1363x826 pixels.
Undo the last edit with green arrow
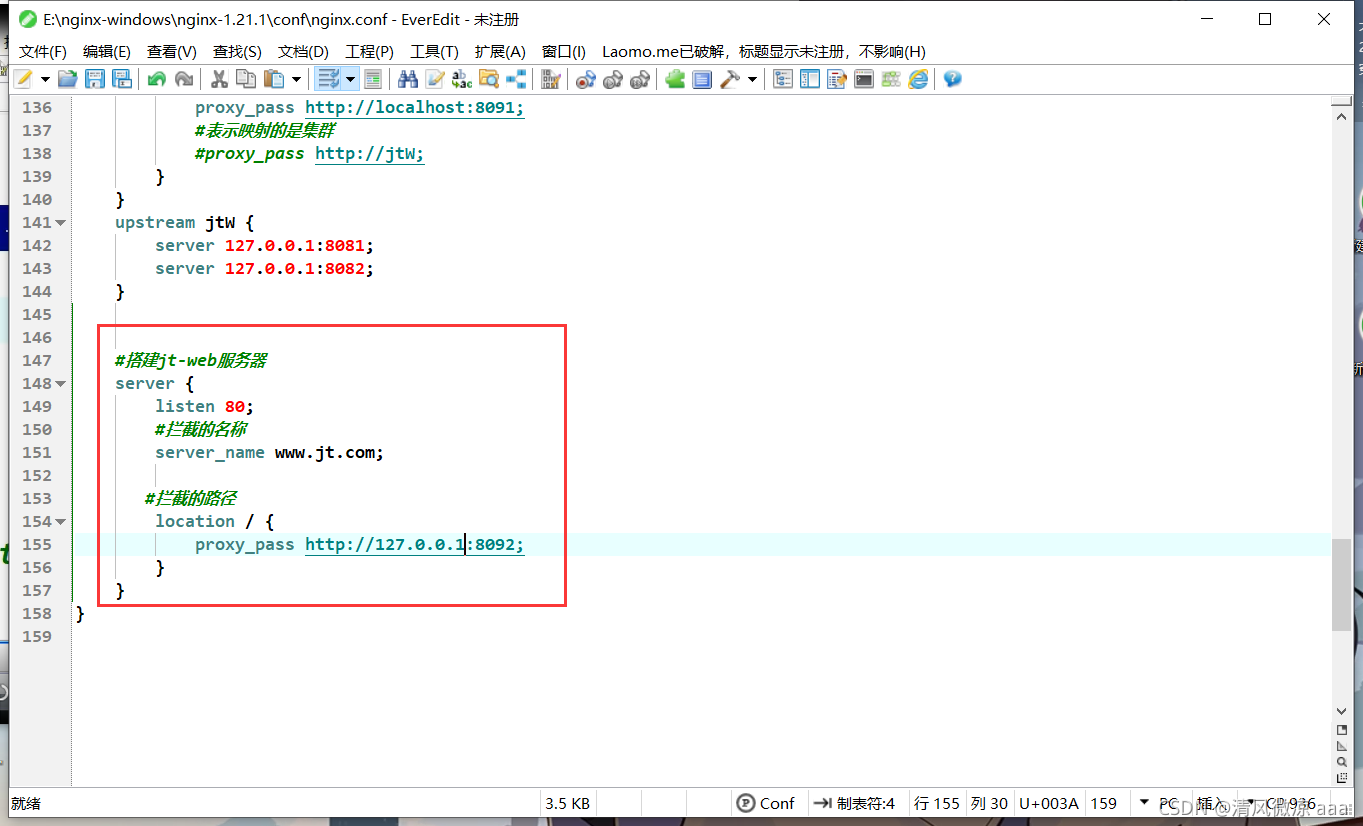tap(156, 79)
